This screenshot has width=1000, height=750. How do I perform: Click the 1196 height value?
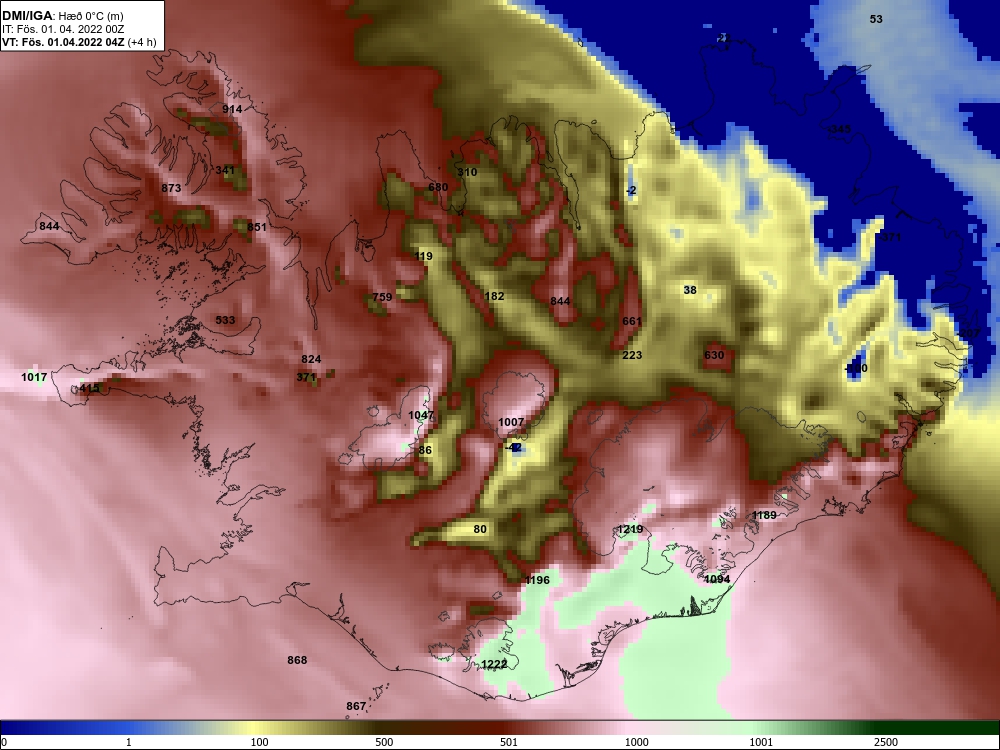536,580
